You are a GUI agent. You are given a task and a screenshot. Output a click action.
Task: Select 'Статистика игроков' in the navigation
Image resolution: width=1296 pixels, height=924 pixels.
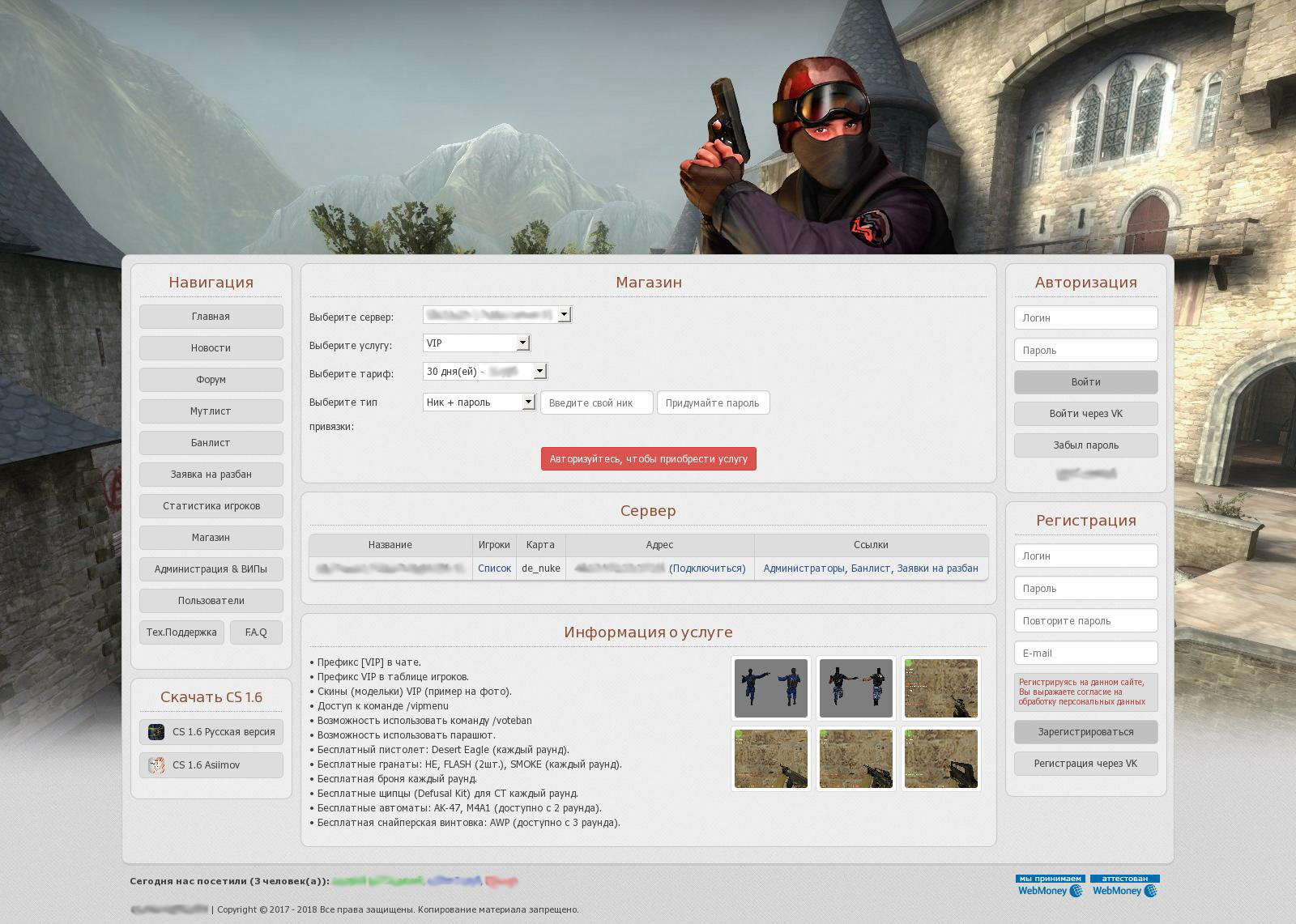click(x=211, y=506)
